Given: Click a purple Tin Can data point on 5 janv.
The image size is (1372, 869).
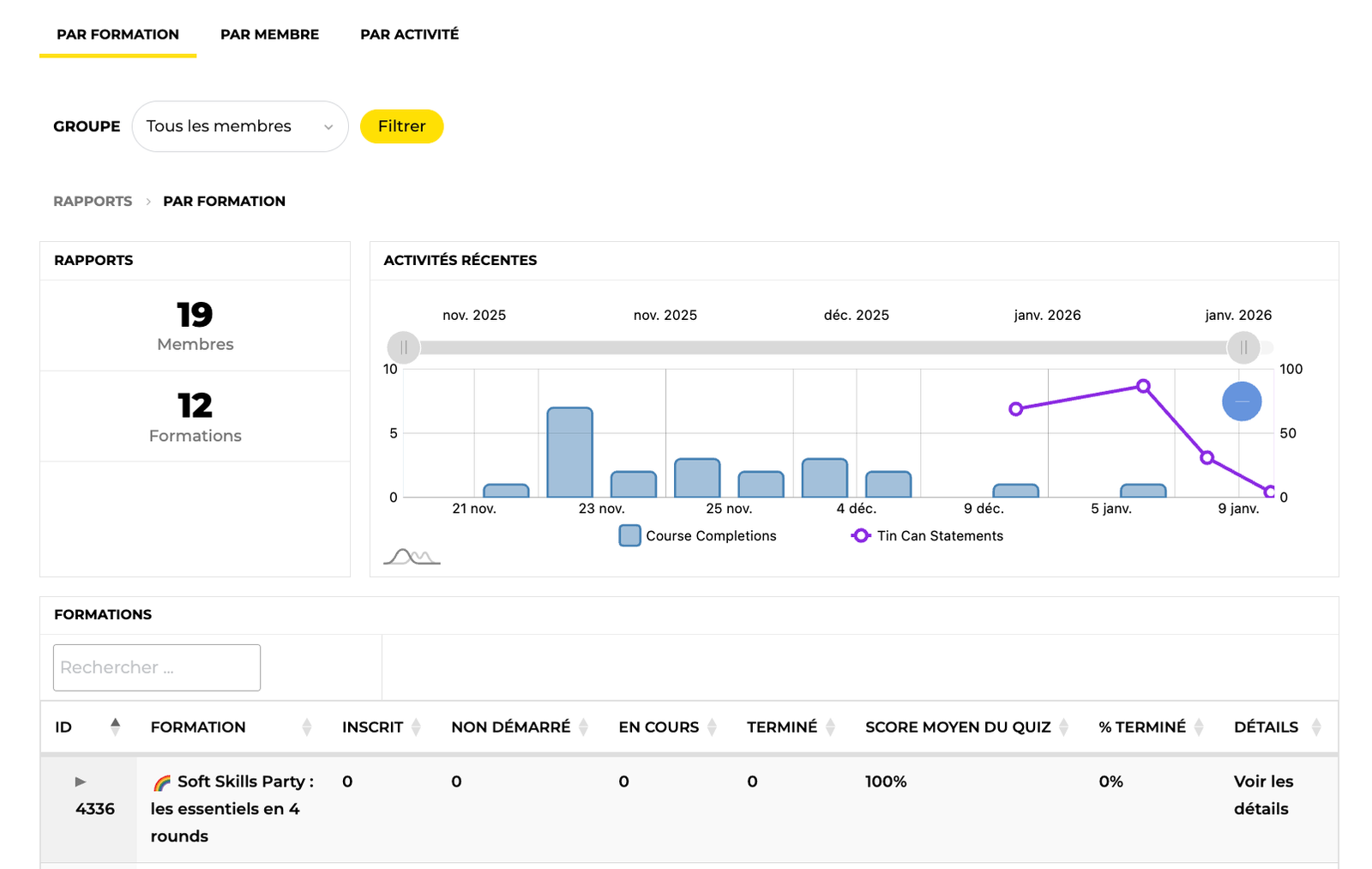Looking at the screenshot, I should [1144, 386].
